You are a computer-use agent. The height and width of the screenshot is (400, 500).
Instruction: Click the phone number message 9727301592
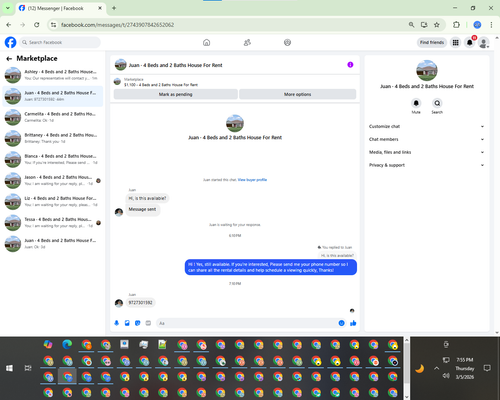[x=140, y=303]
